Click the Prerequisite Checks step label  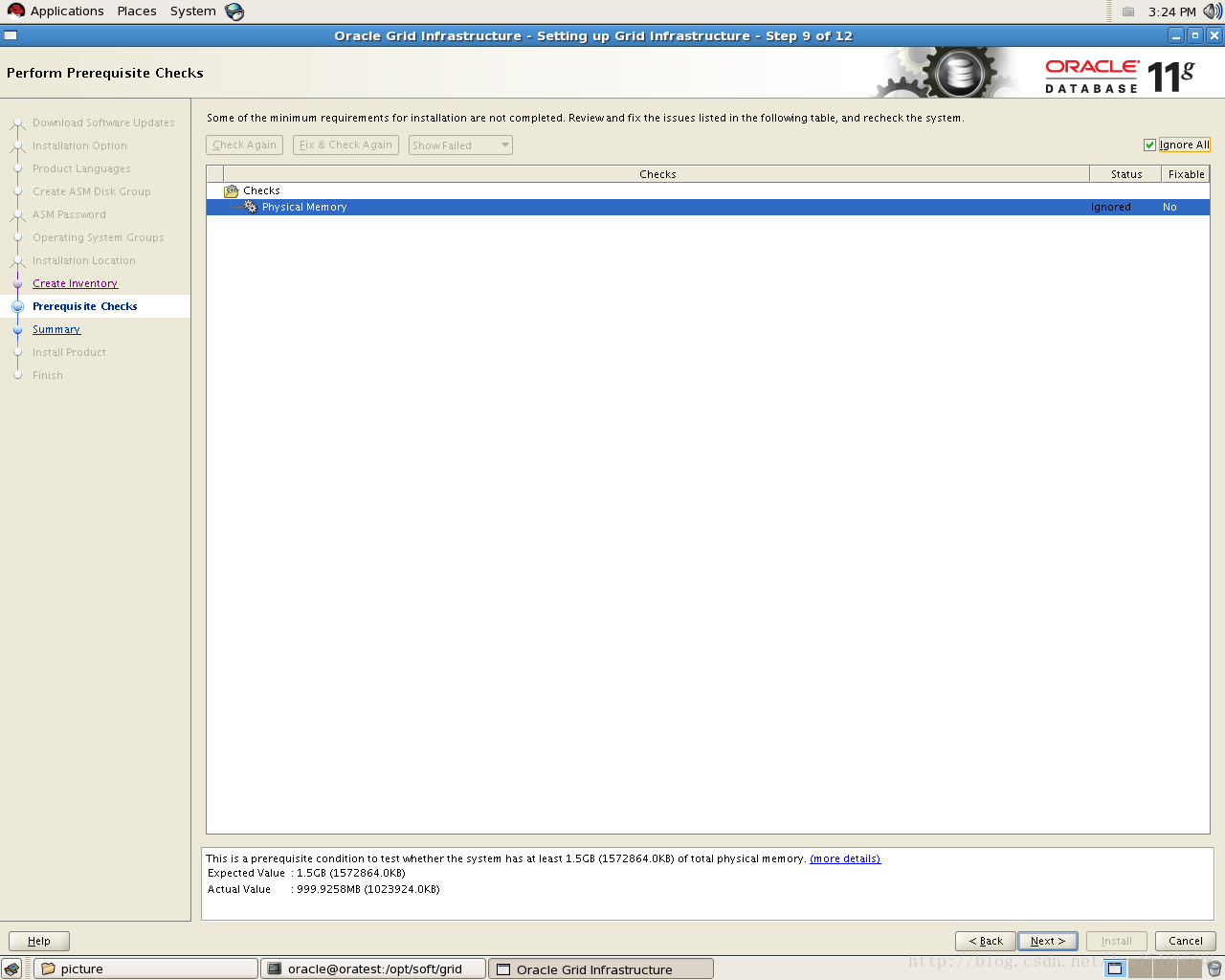(85, 306)
